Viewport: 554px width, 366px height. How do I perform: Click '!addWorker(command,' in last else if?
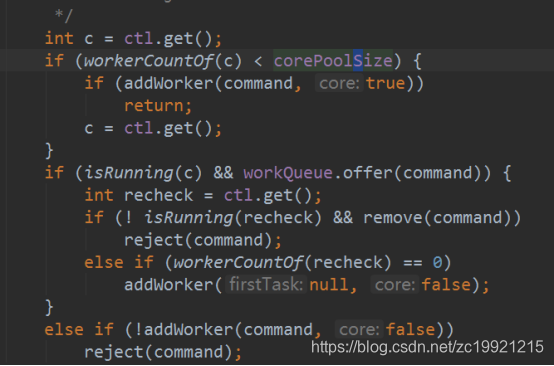(228, 330)
